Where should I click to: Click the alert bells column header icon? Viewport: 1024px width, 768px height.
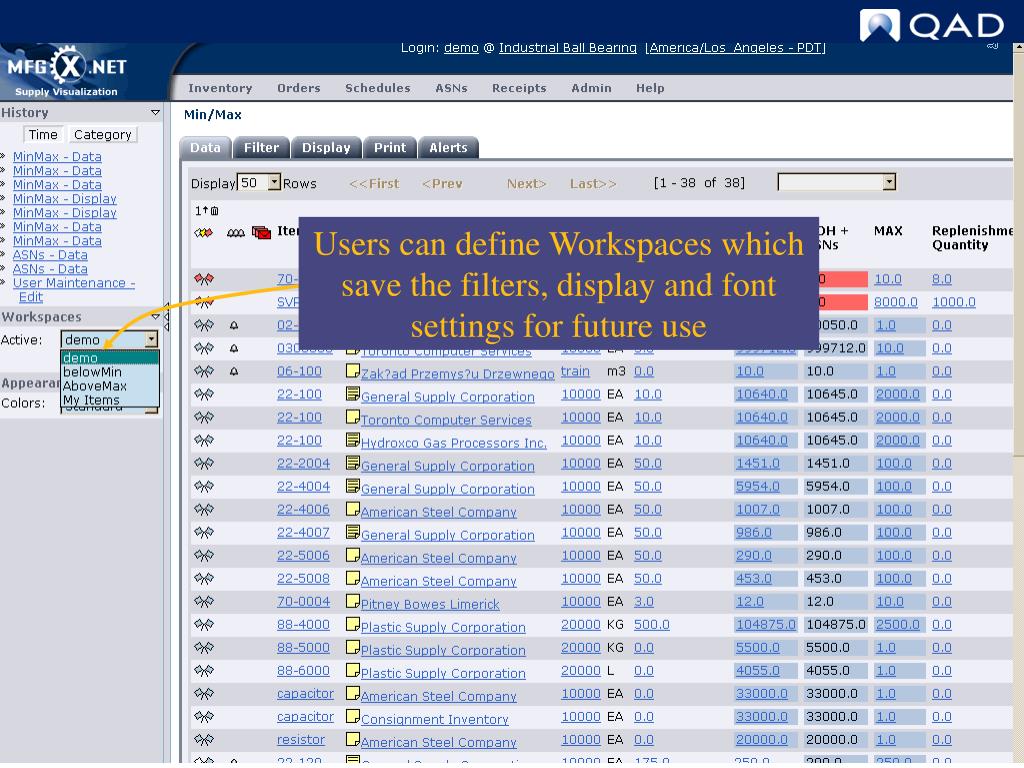coord(236,233)
